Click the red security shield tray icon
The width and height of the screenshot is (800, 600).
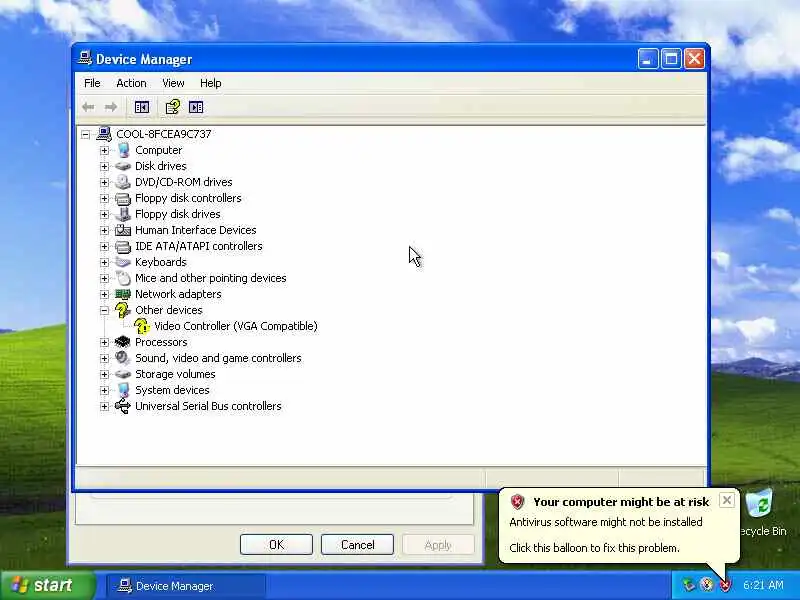725,585
